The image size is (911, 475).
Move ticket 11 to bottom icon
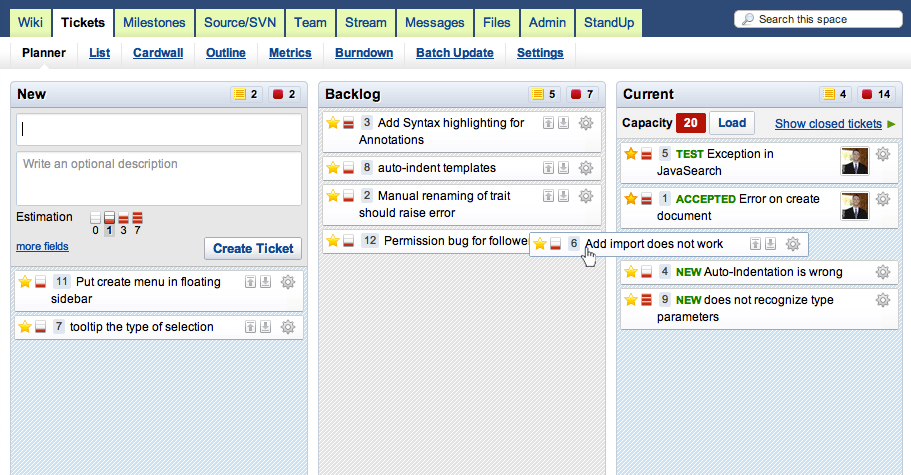pyautogui.click(x=266, y=282)
